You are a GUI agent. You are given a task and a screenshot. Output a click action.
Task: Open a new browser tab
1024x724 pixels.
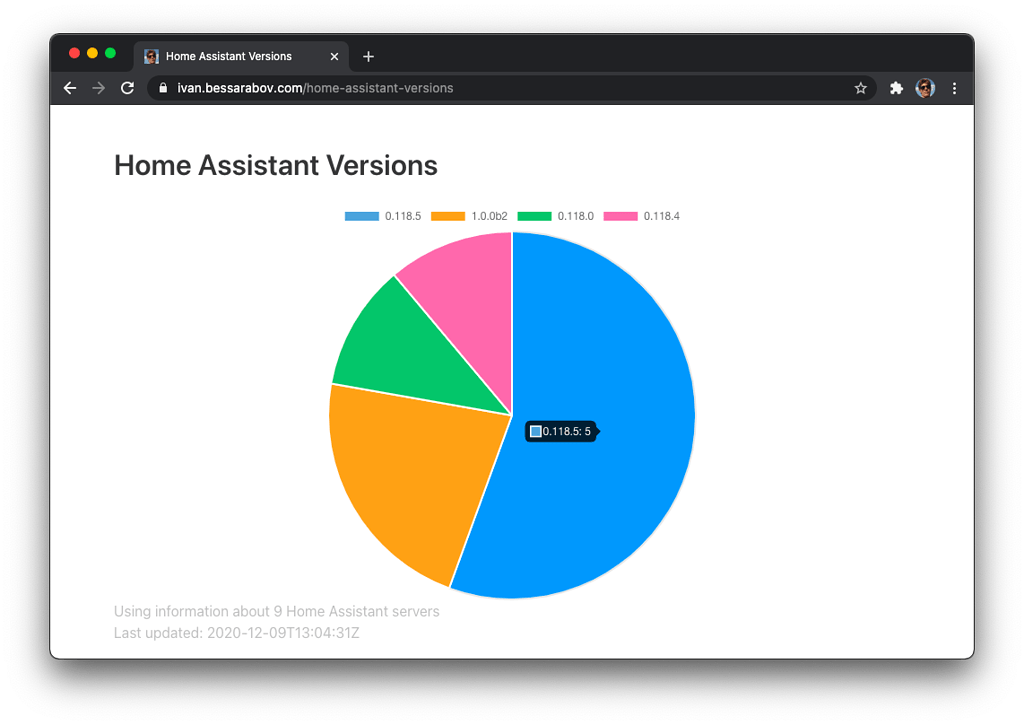point(368,56)
